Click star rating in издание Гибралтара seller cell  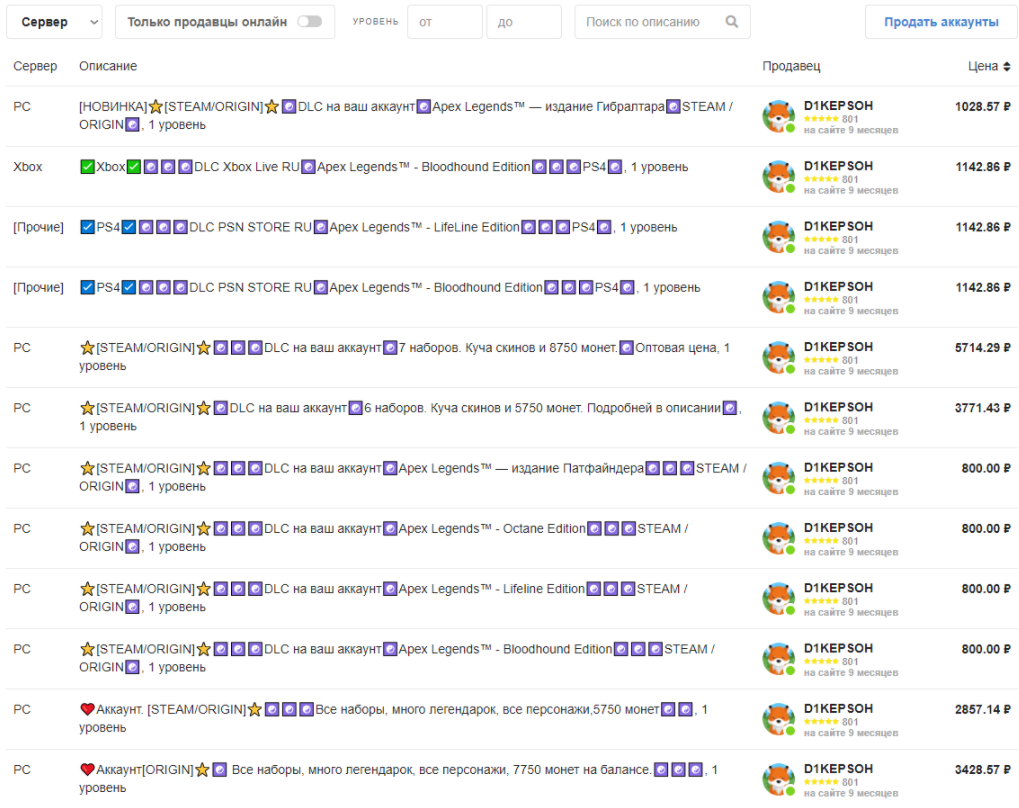click(821, 119)
